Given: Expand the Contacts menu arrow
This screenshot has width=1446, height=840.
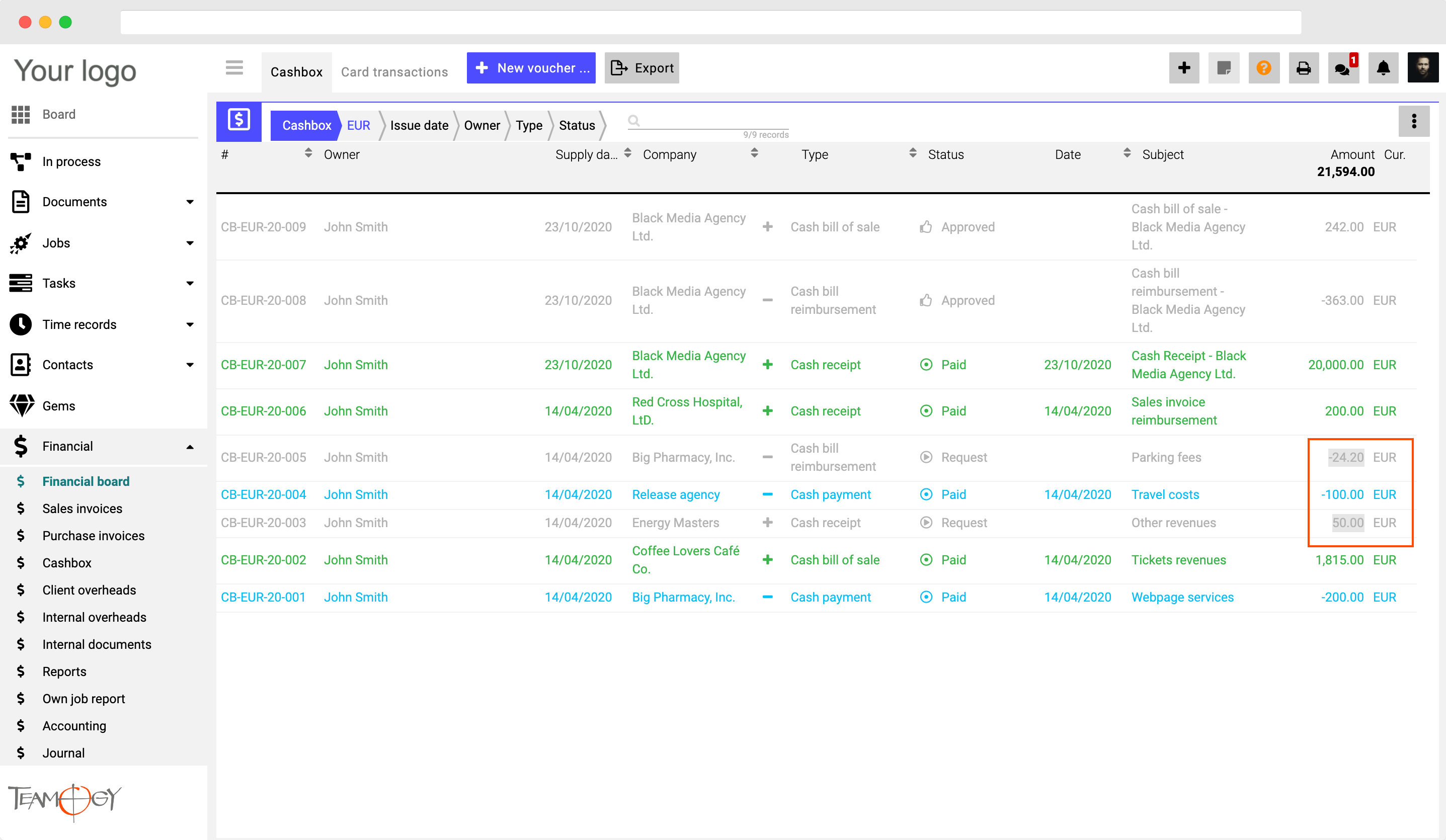Looking at the screenshot, I should tap(190, 365).
